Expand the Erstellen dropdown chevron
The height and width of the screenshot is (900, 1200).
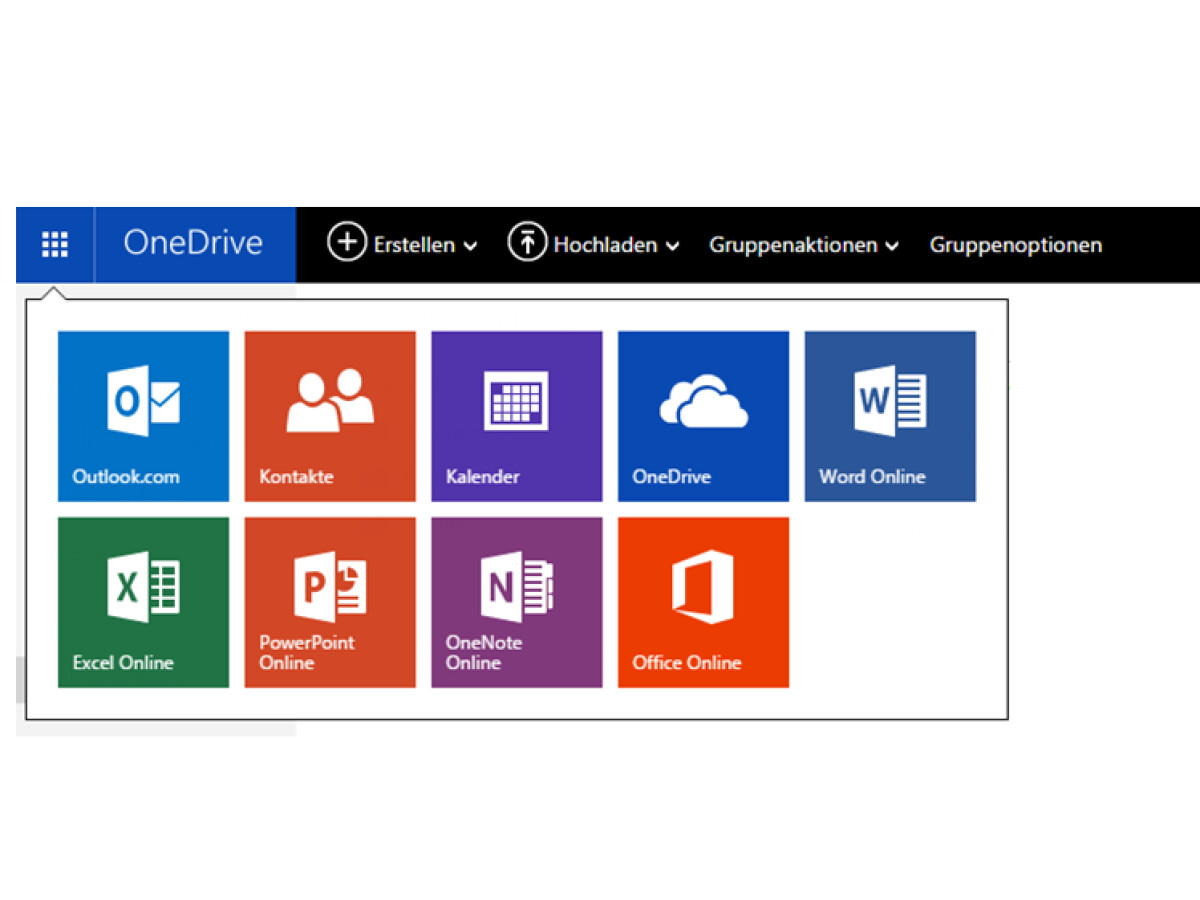point(471,246)
